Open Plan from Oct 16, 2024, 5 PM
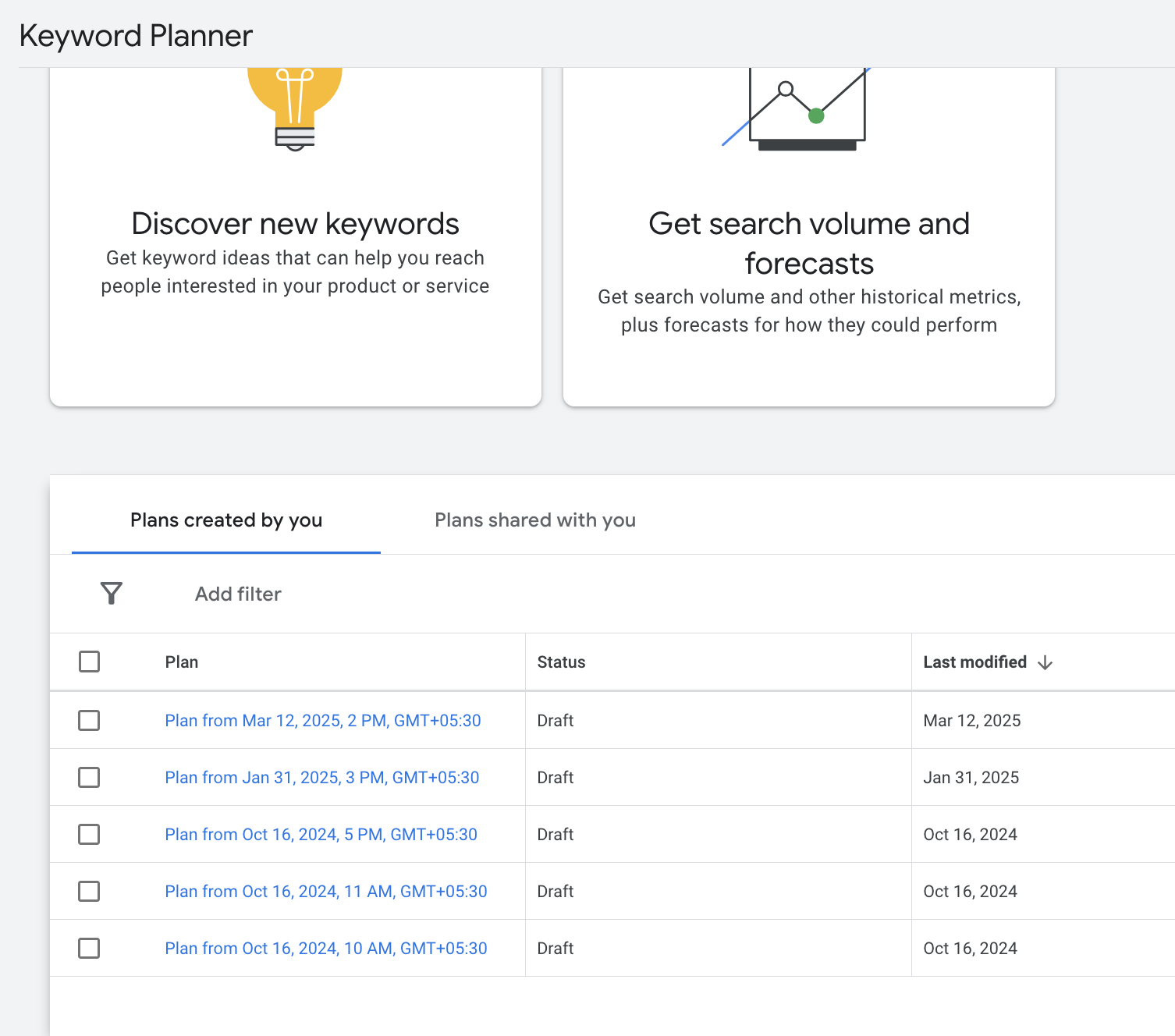The width and height of the screenshot is (1175, 1036). [321, 834]
